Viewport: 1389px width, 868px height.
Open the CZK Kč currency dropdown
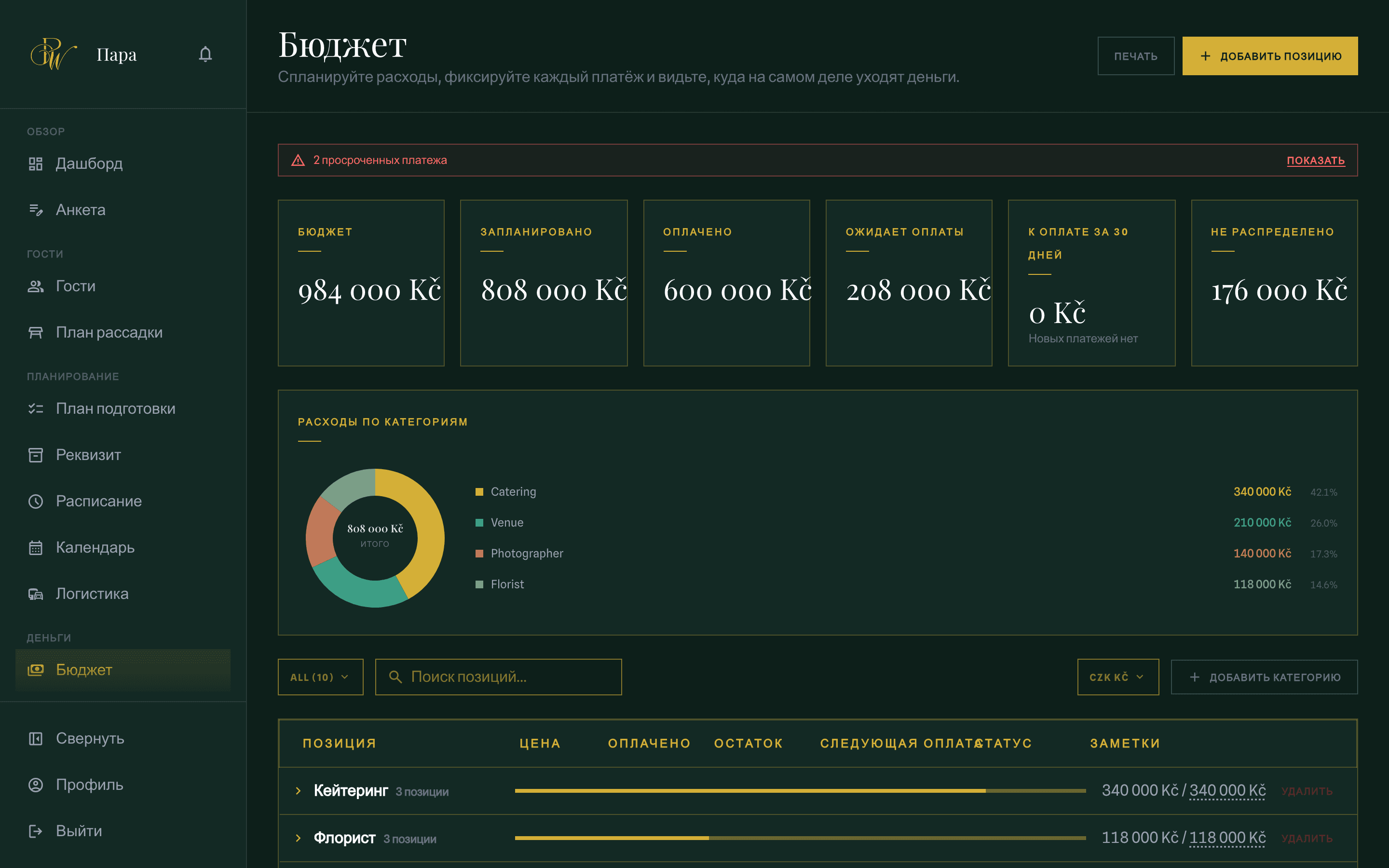pos(1117,677)
